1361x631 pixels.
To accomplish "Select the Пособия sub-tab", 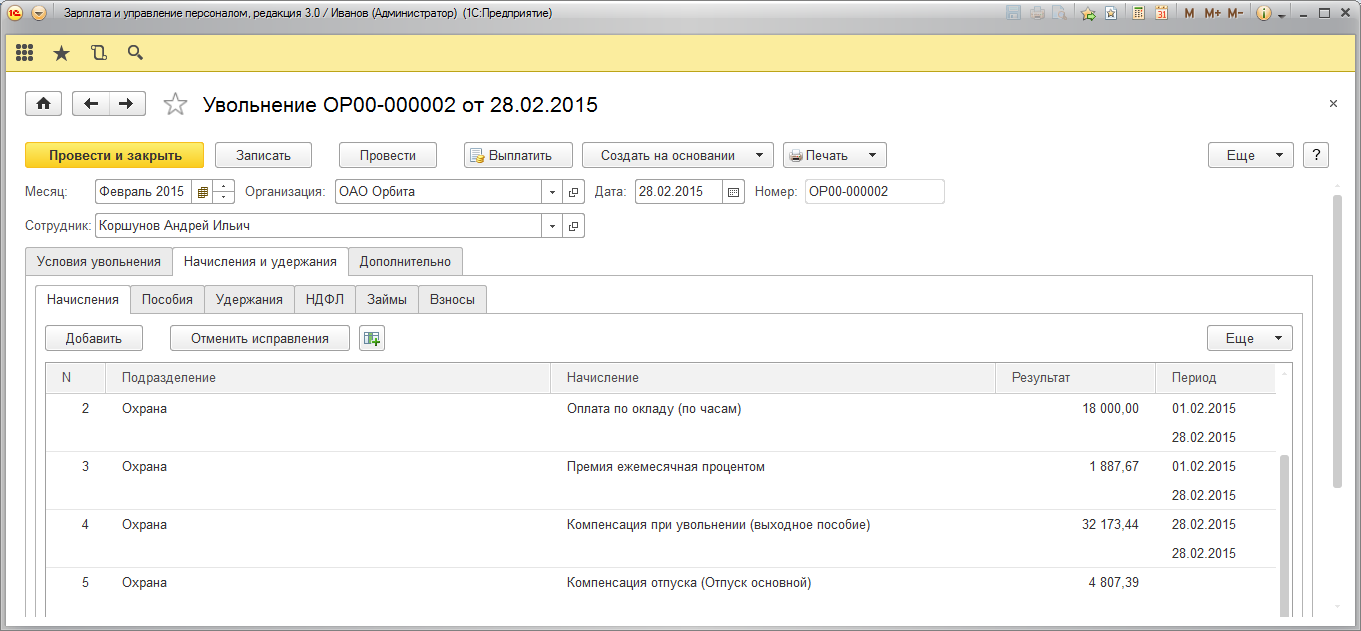I will coord(167,299).
